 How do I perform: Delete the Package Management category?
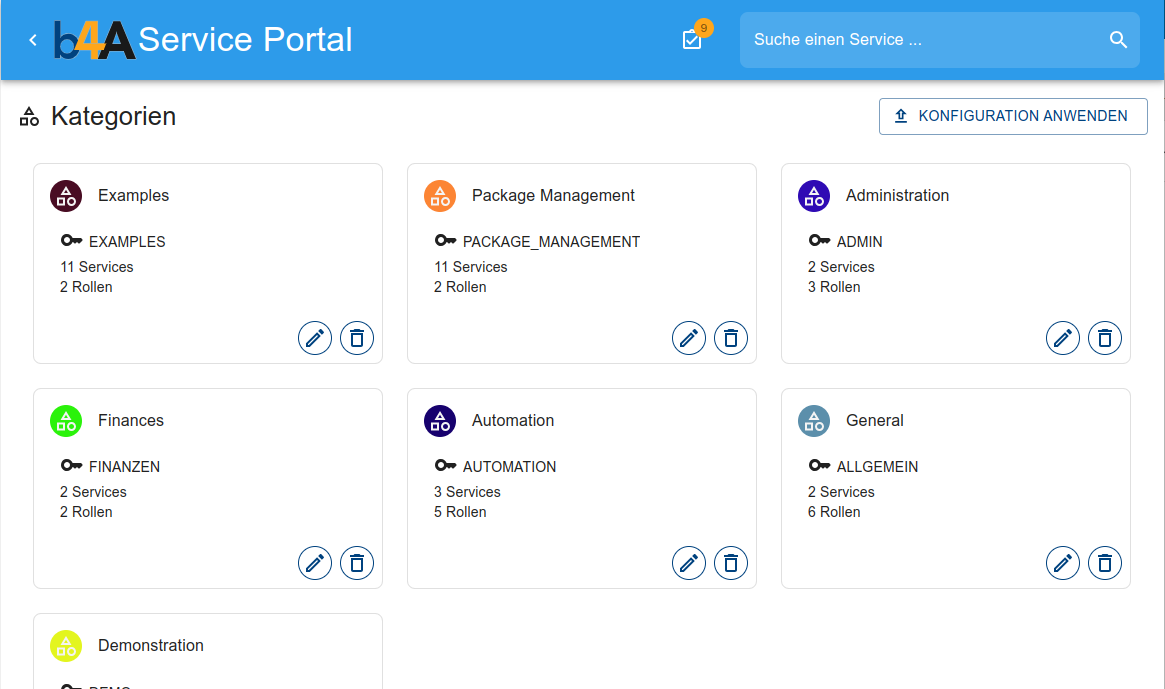[x=731, y=338]
